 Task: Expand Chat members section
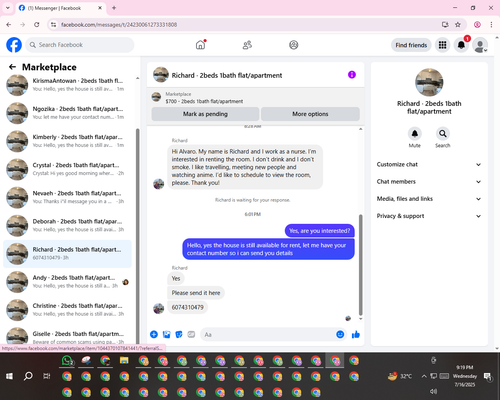(x=429, y=182)
